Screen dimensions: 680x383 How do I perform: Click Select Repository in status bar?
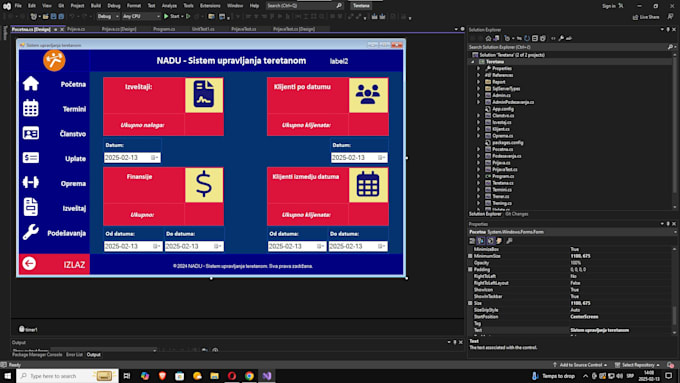(x=637, y=365)
